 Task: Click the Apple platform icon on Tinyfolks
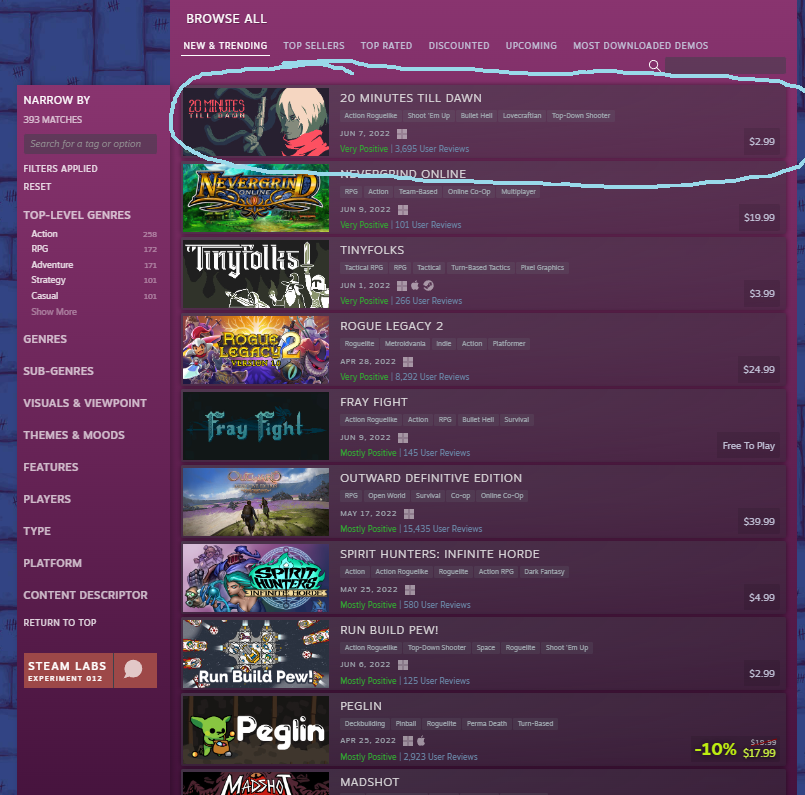pyautogui.click(x=415, y=285)
